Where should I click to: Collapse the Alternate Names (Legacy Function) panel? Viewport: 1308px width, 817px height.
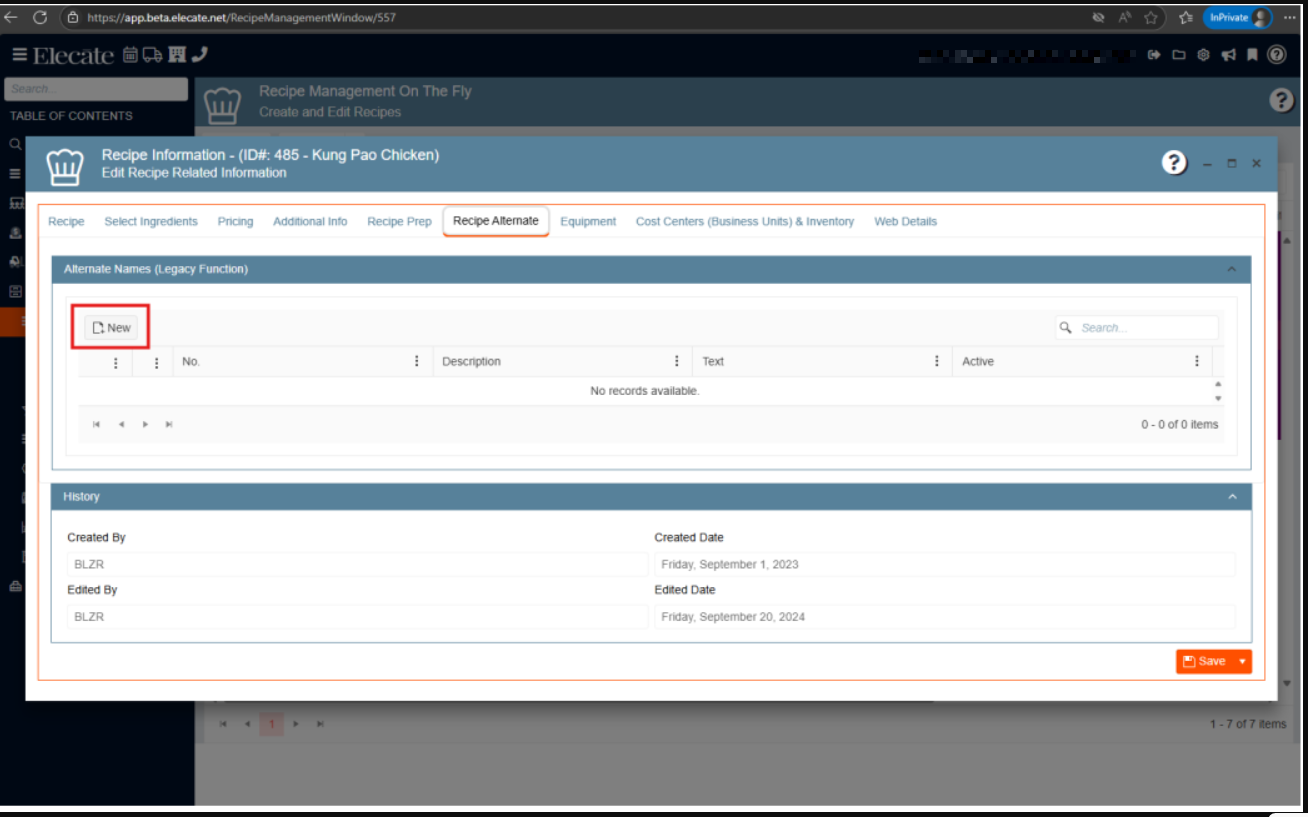point(1231,269)
